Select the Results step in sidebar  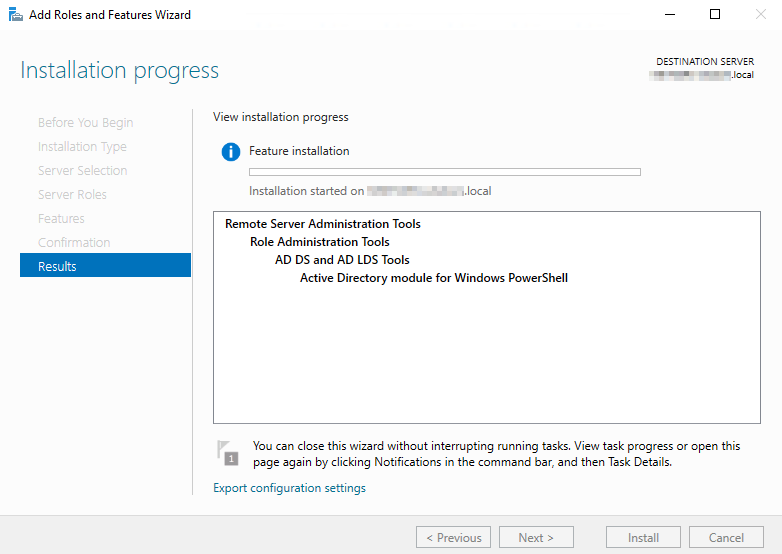pos(105,265)
